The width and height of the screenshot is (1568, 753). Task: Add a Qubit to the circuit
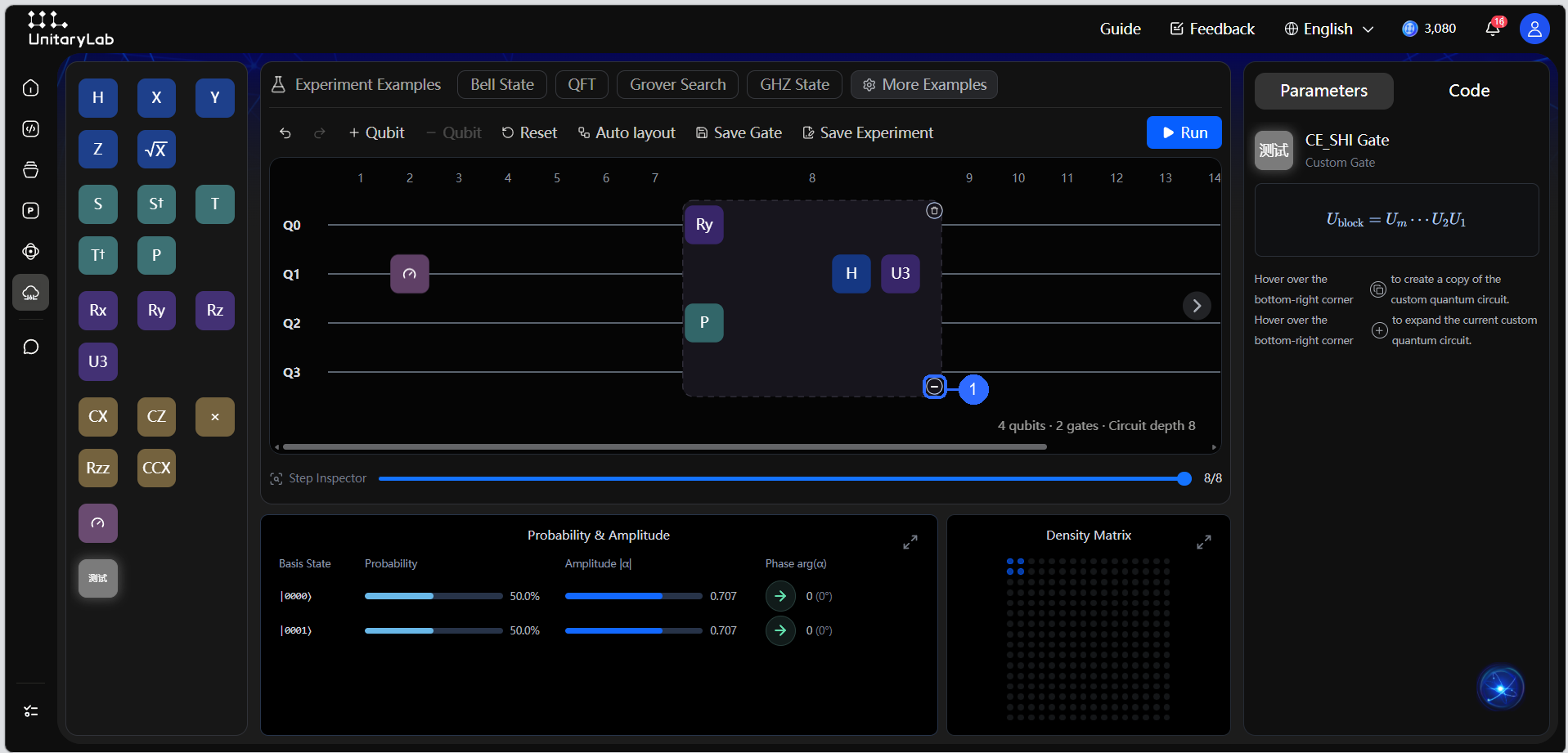point(376,132)
